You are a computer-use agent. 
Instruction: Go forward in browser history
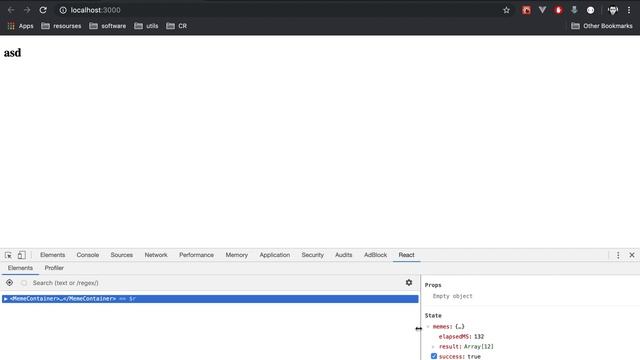coord(27,10)
